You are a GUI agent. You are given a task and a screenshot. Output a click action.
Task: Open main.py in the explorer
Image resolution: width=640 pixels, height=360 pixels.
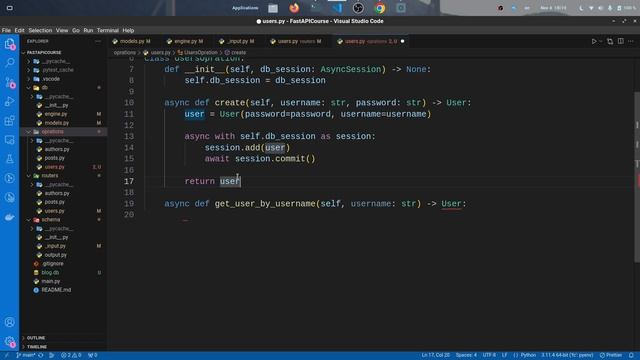(x=51, y=281)
